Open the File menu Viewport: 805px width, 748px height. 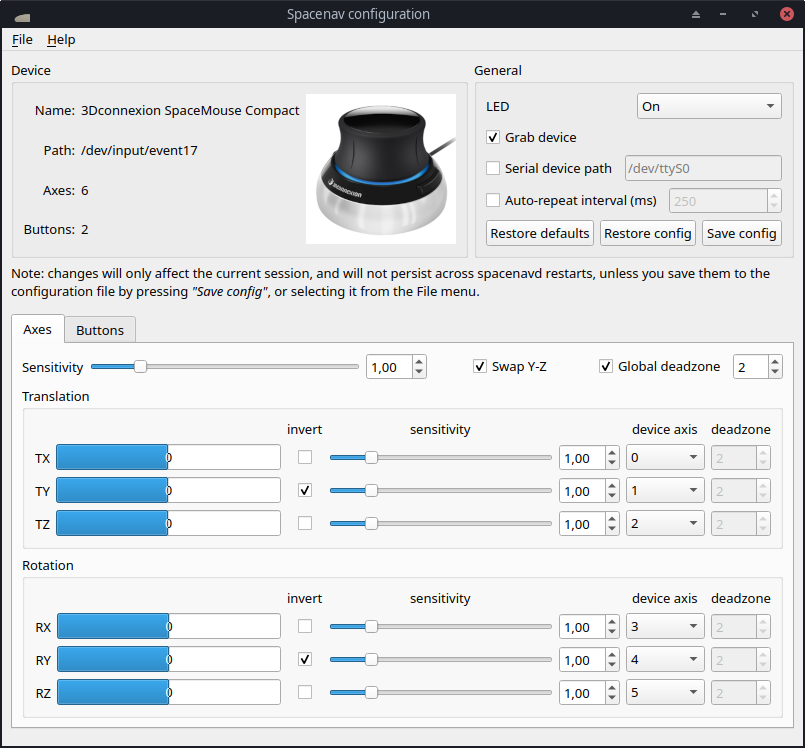(22, 39)
